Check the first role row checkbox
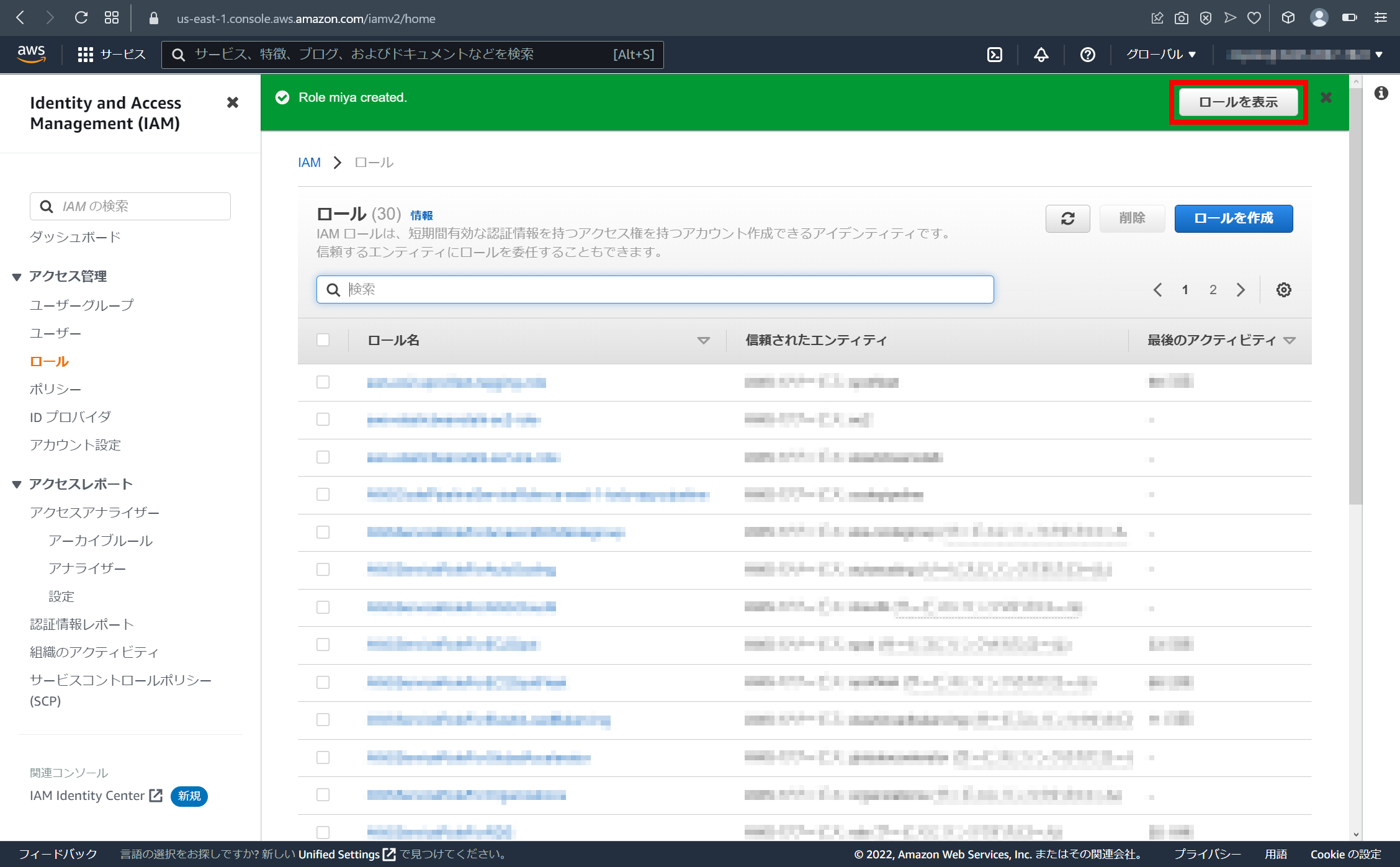 pos(323,382)
